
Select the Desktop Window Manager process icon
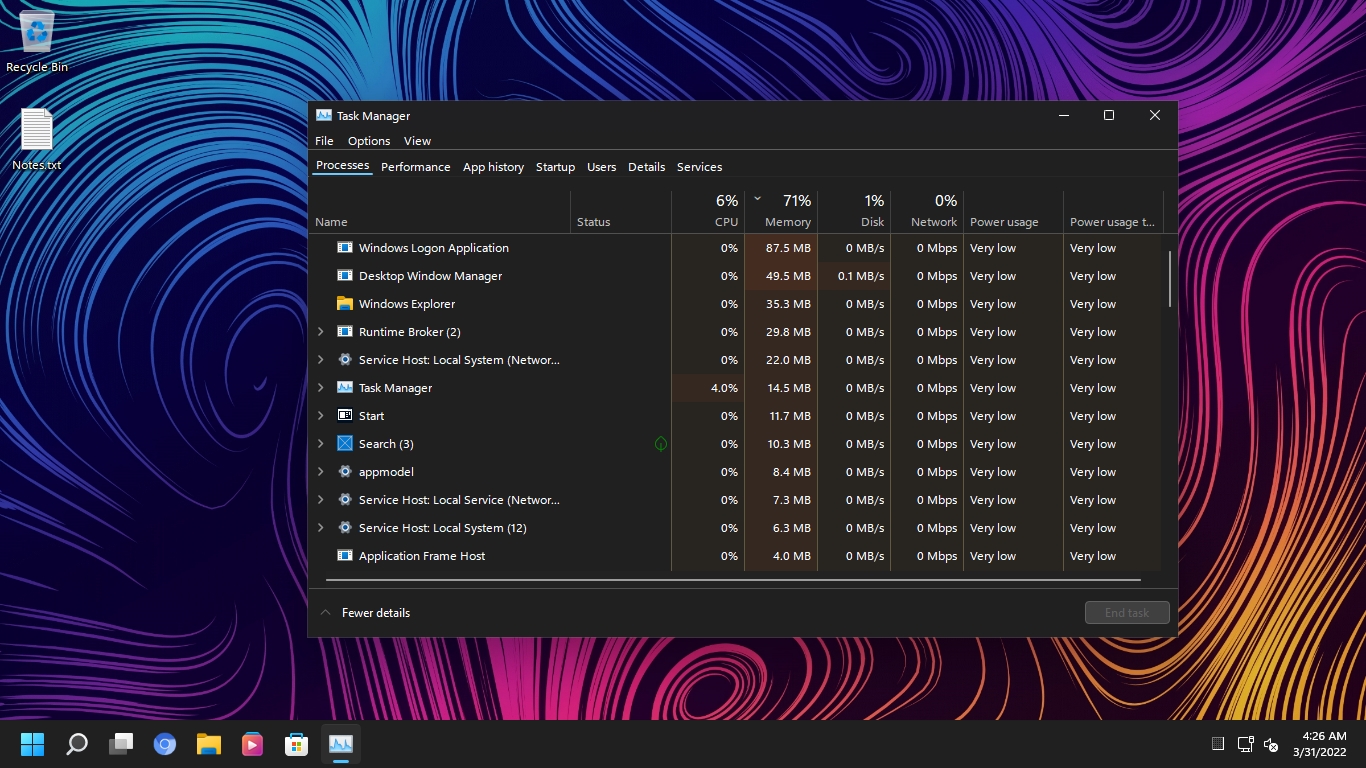345,275
